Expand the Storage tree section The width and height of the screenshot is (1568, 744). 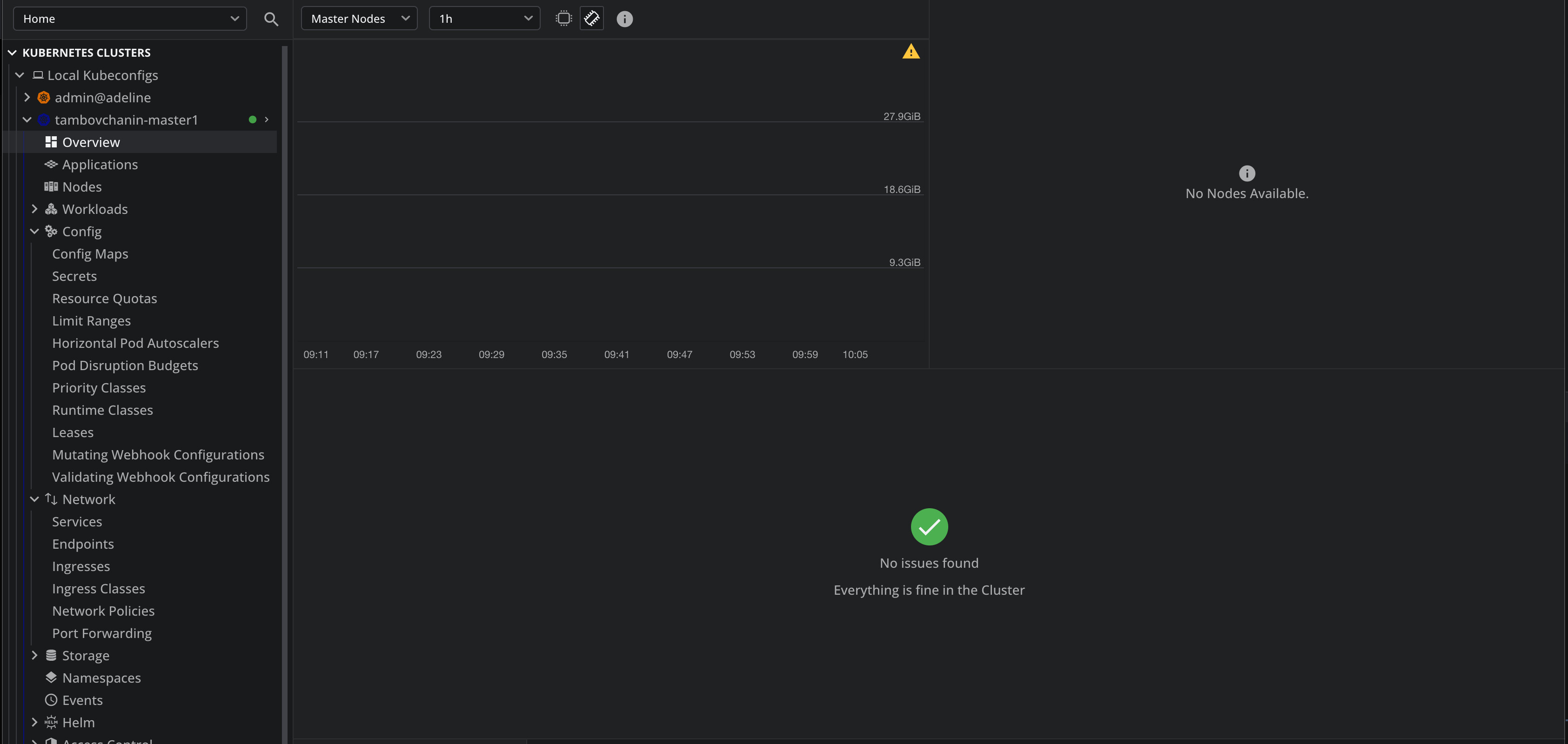point(35,655)
